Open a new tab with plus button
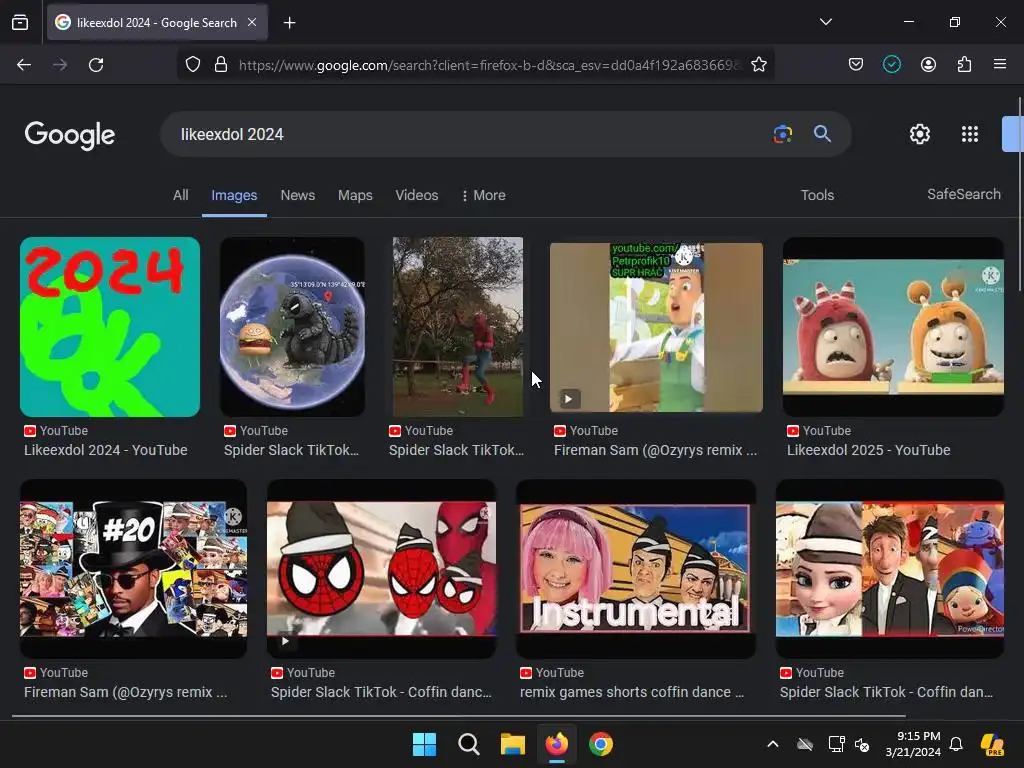The width and height of the screenshot is (1024, 768). tap(289, 23)
